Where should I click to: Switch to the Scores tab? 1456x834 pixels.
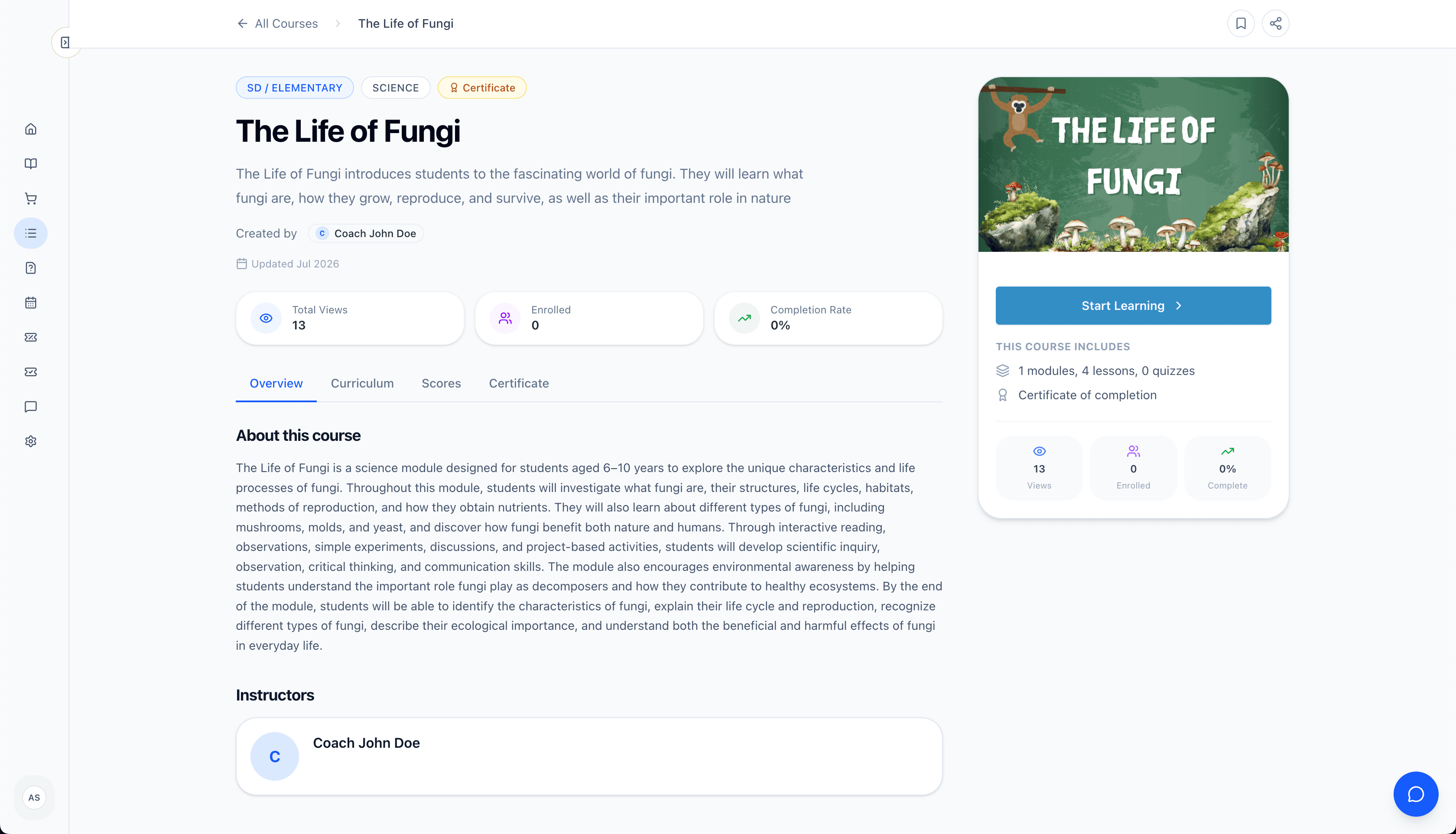click(x=441, y=383)
